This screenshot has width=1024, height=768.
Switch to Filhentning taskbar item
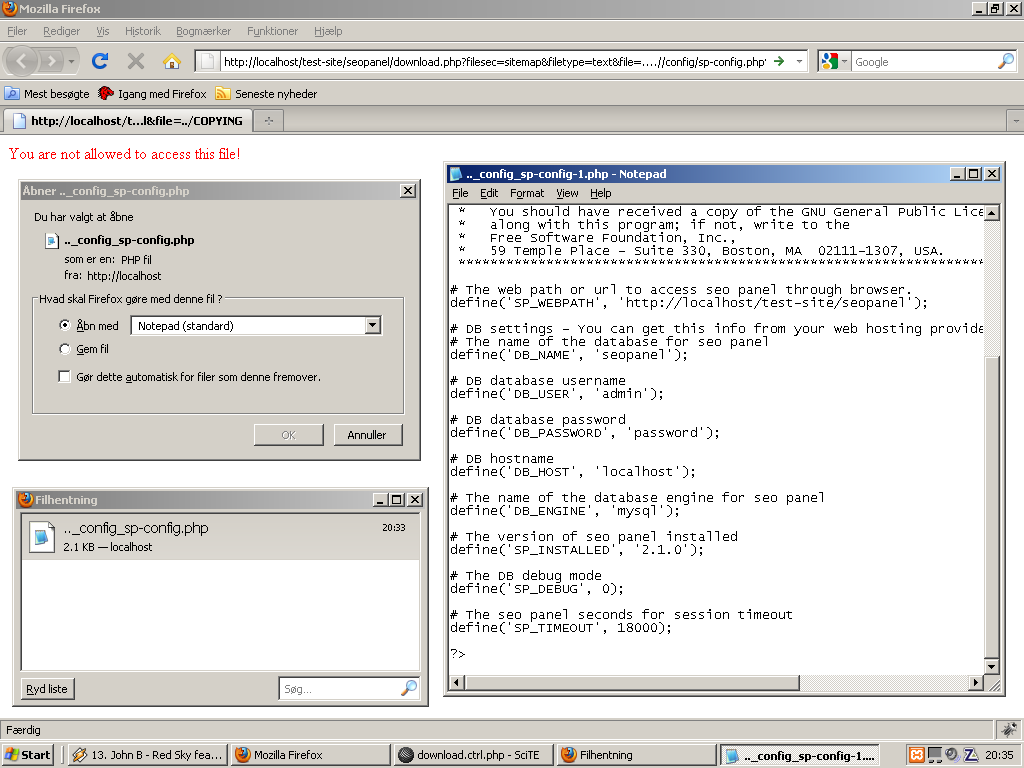635,755
